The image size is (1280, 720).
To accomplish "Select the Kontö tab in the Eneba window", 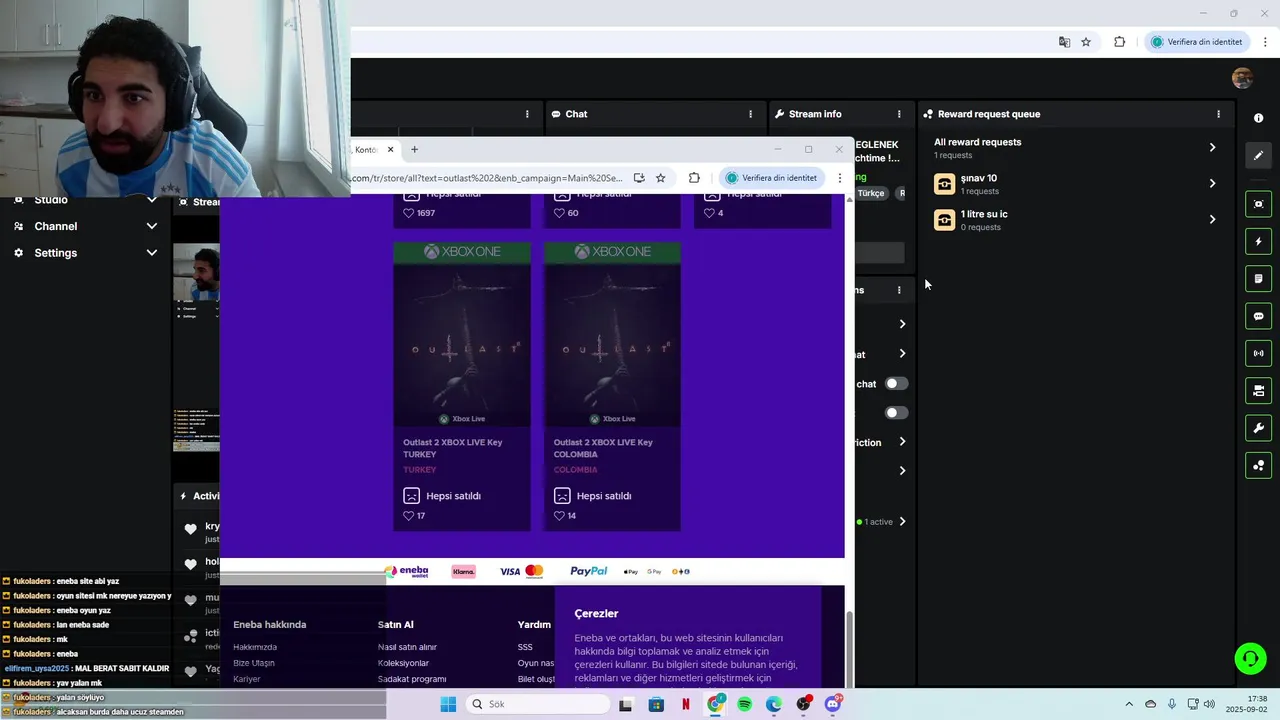I will pos(367,149).
